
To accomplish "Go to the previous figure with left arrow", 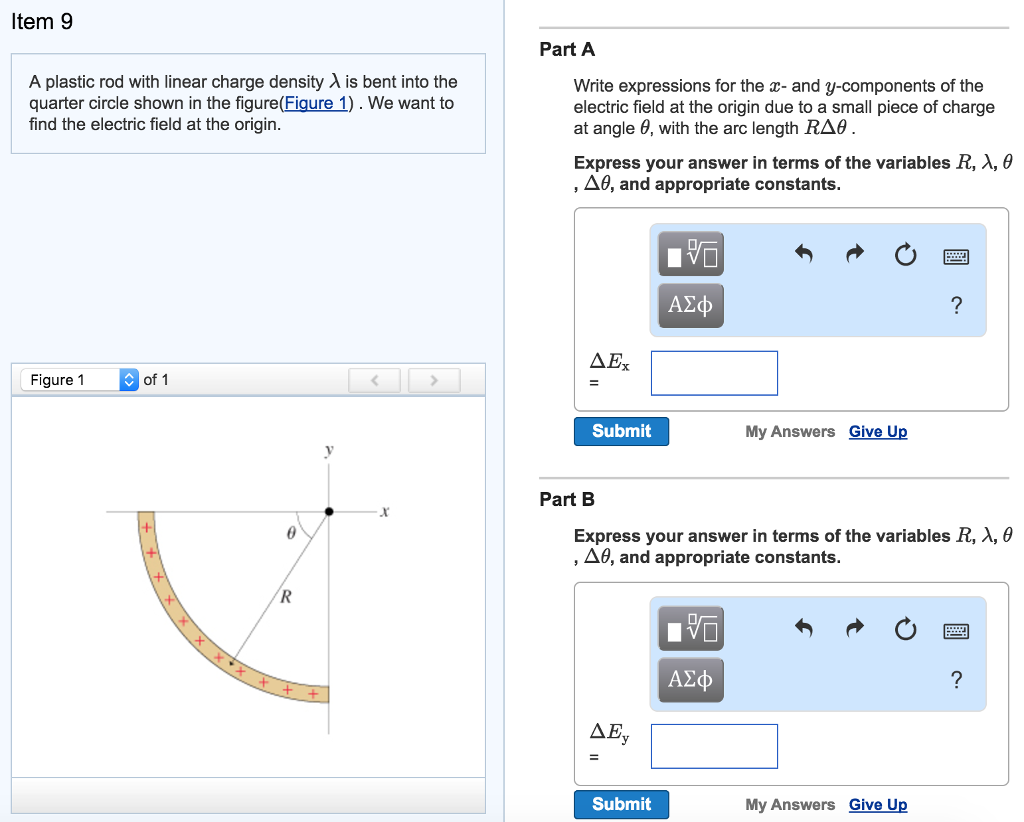I will pyautogui.click(x=374, y=380).
